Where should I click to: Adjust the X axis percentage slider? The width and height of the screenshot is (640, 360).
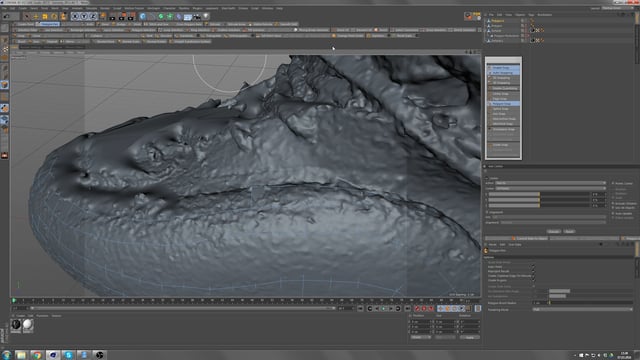[x=539, y=195]
